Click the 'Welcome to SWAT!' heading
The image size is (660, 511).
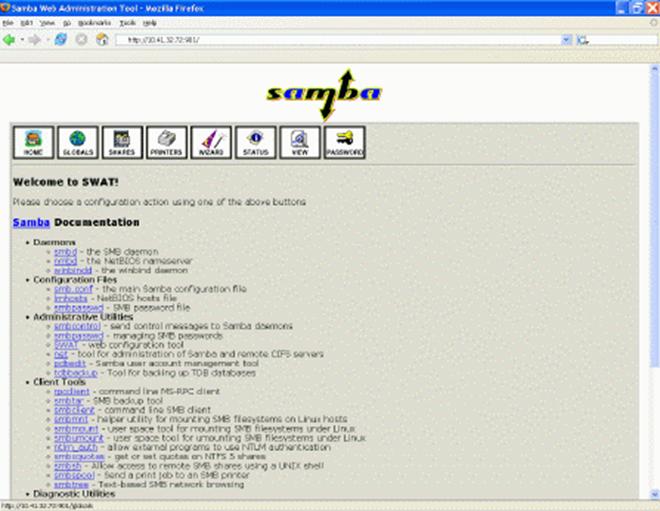[66, 182]
